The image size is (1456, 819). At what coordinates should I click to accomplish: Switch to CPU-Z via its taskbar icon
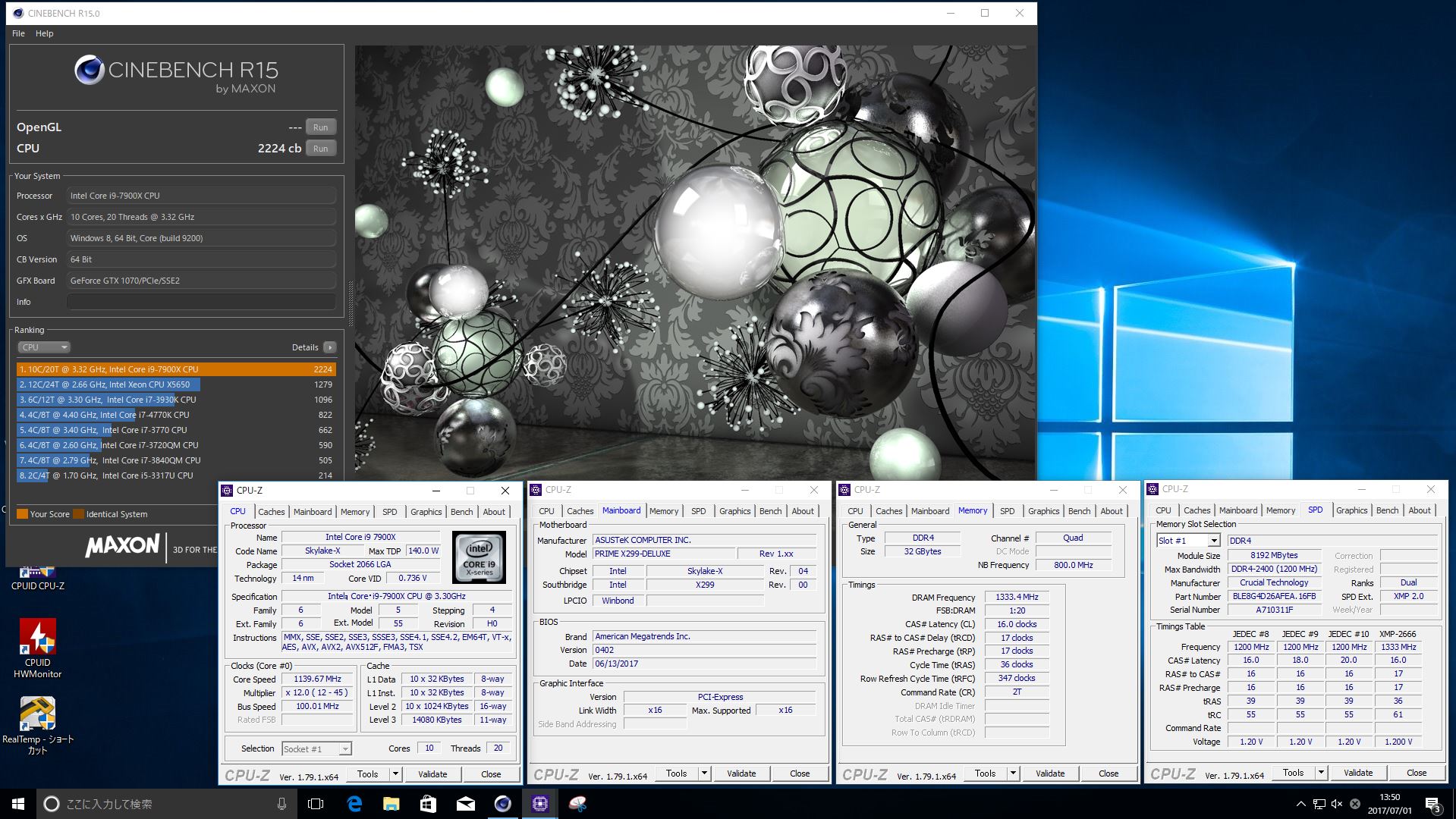(x=539, y=804)
